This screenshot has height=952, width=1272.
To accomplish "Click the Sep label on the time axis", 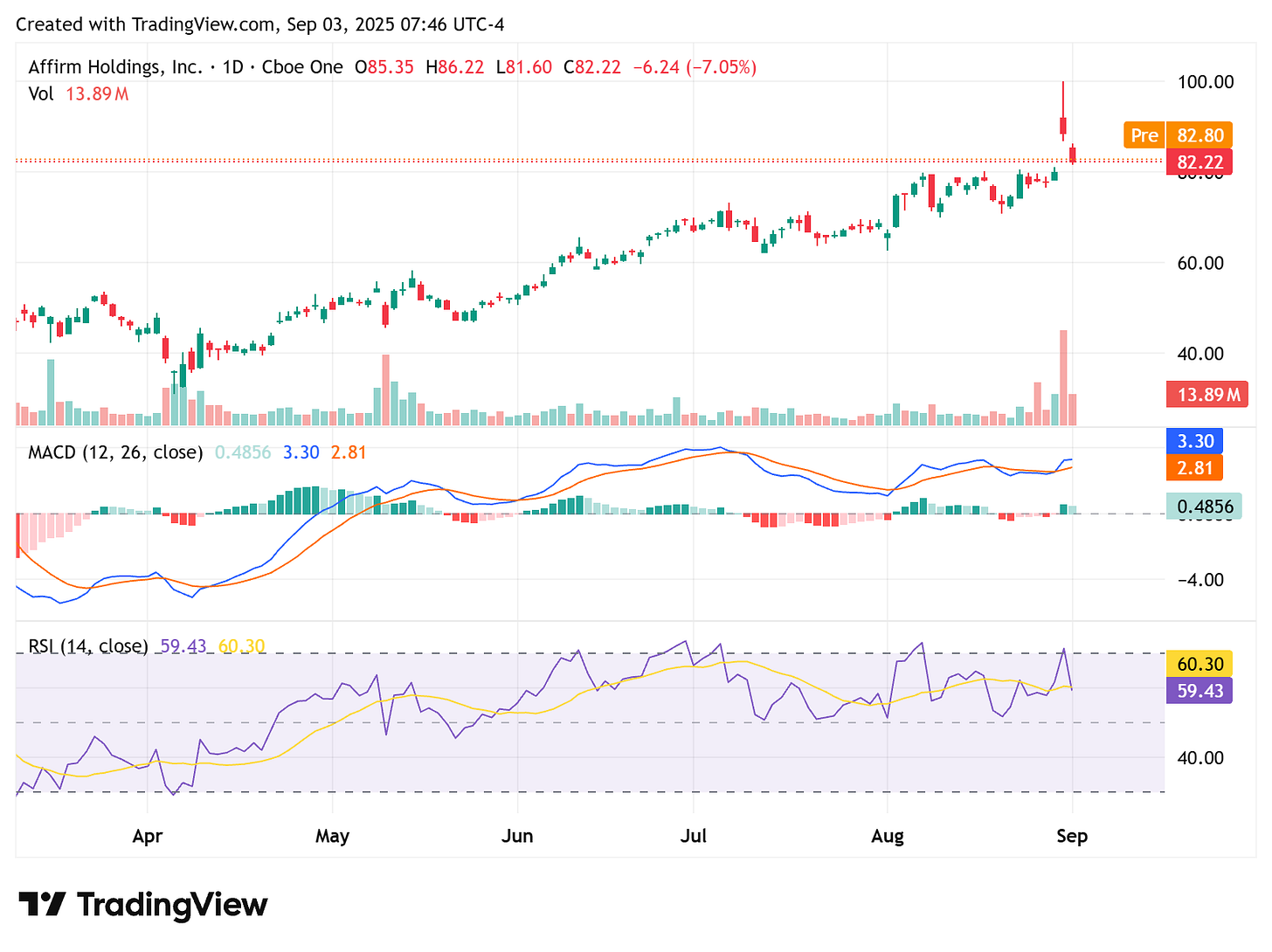I will tap(1072, 836).
